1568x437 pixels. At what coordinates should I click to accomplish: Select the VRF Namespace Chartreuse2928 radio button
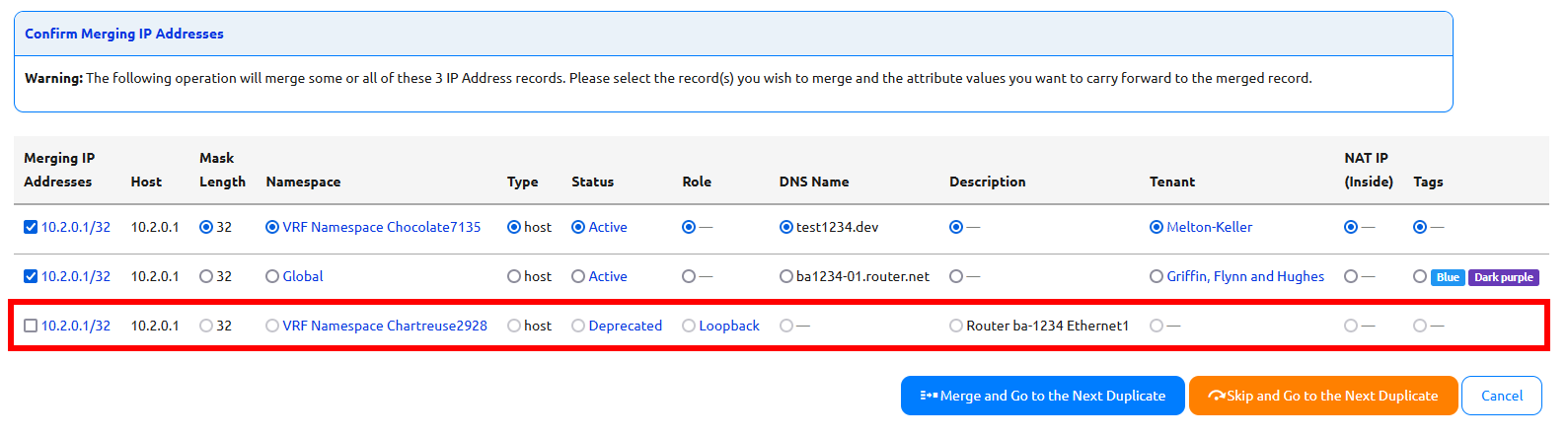[272, 326]
